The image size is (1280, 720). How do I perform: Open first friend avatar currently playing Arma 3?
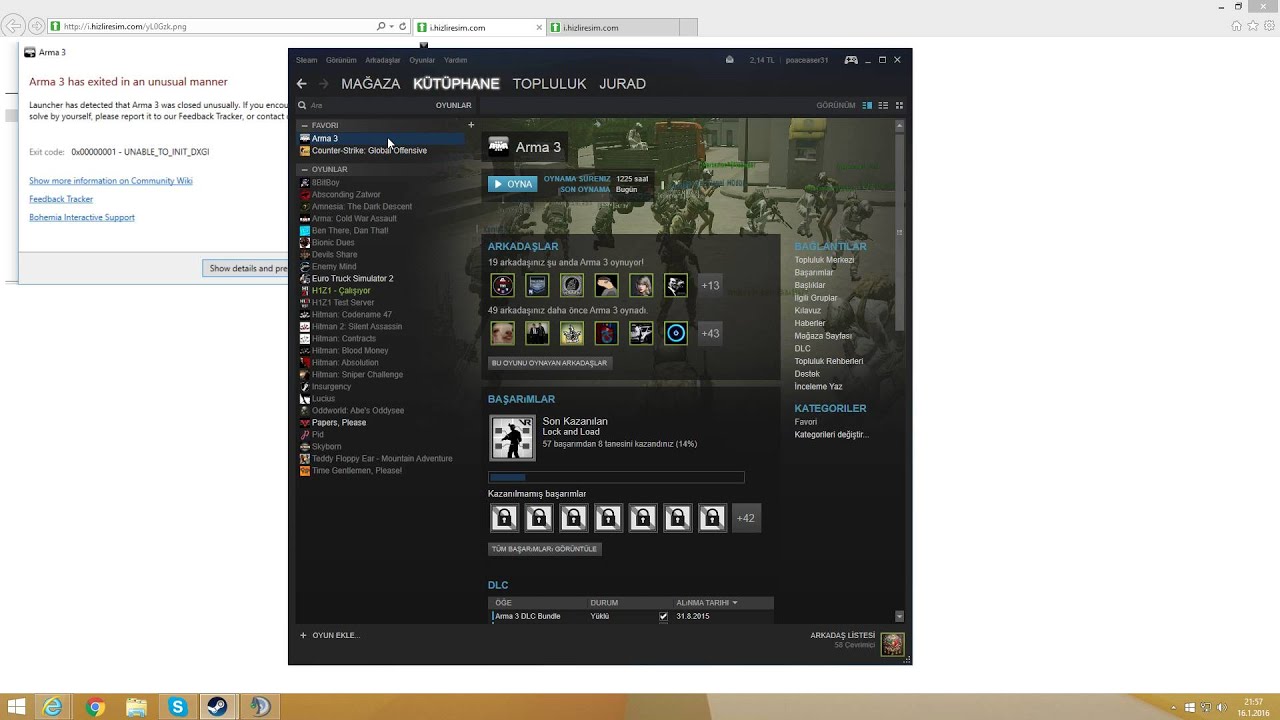click(503, 285)
